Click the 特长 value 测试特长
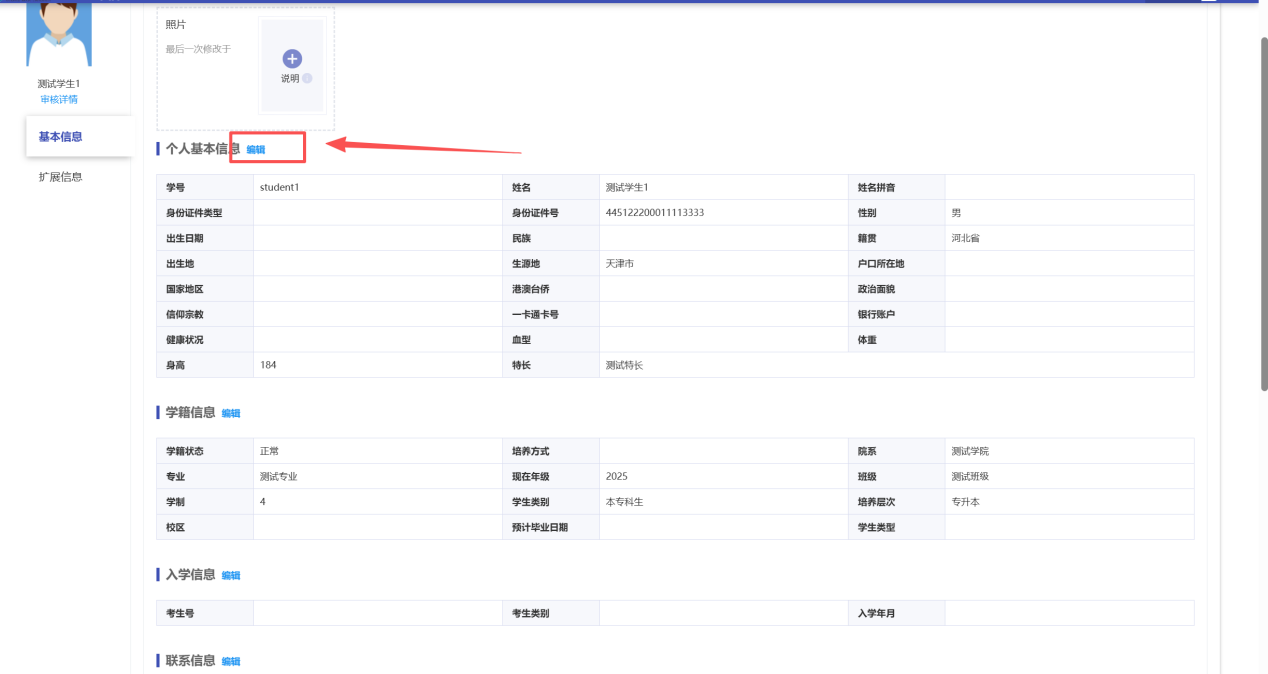The width and height of the screenshot is (1268, 674). click(x=624, y=365)
